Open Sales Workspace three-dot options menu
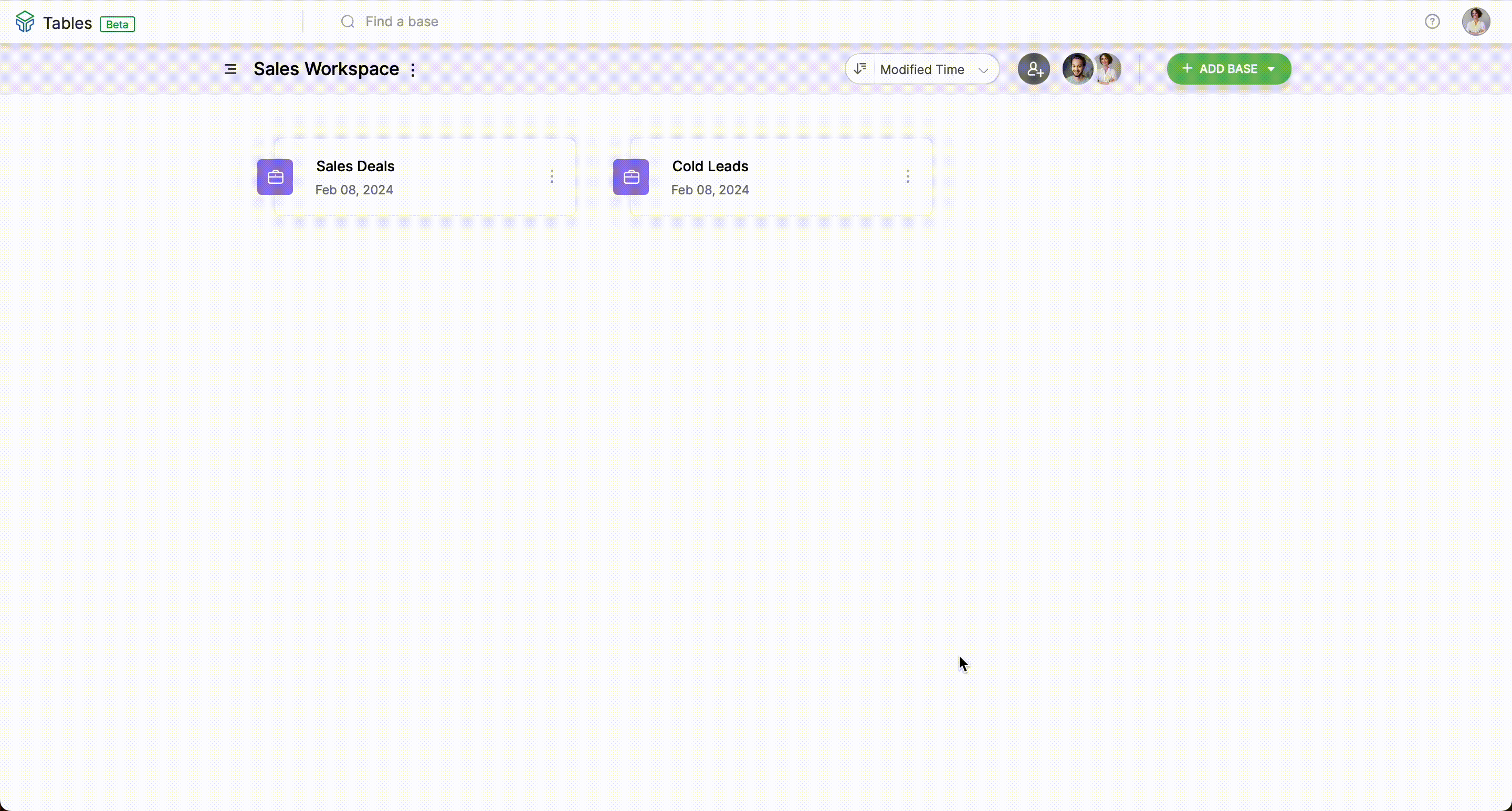This screenshot has width=1512, height=811. tap(413, 70)
